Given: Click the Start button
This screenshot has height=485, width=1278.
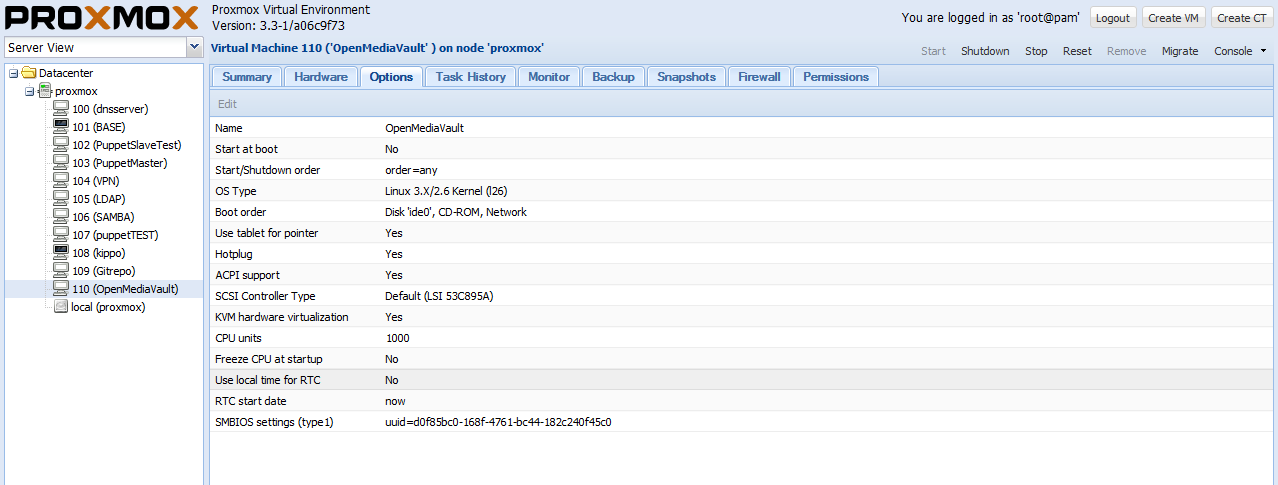Looking at the screenshot, I should (933, 51).
